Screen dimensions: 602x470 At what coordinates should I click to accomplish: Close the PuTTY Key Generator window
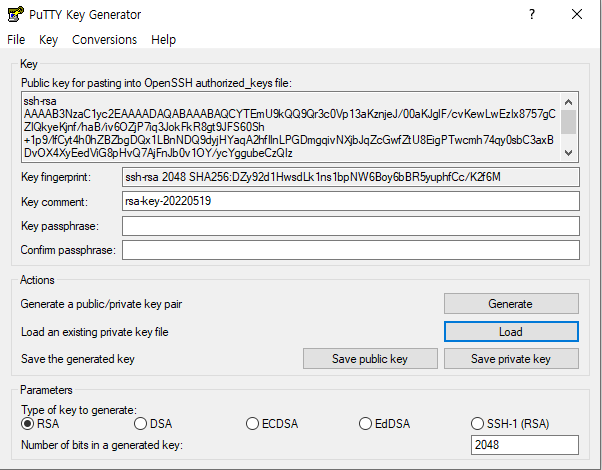577,15
